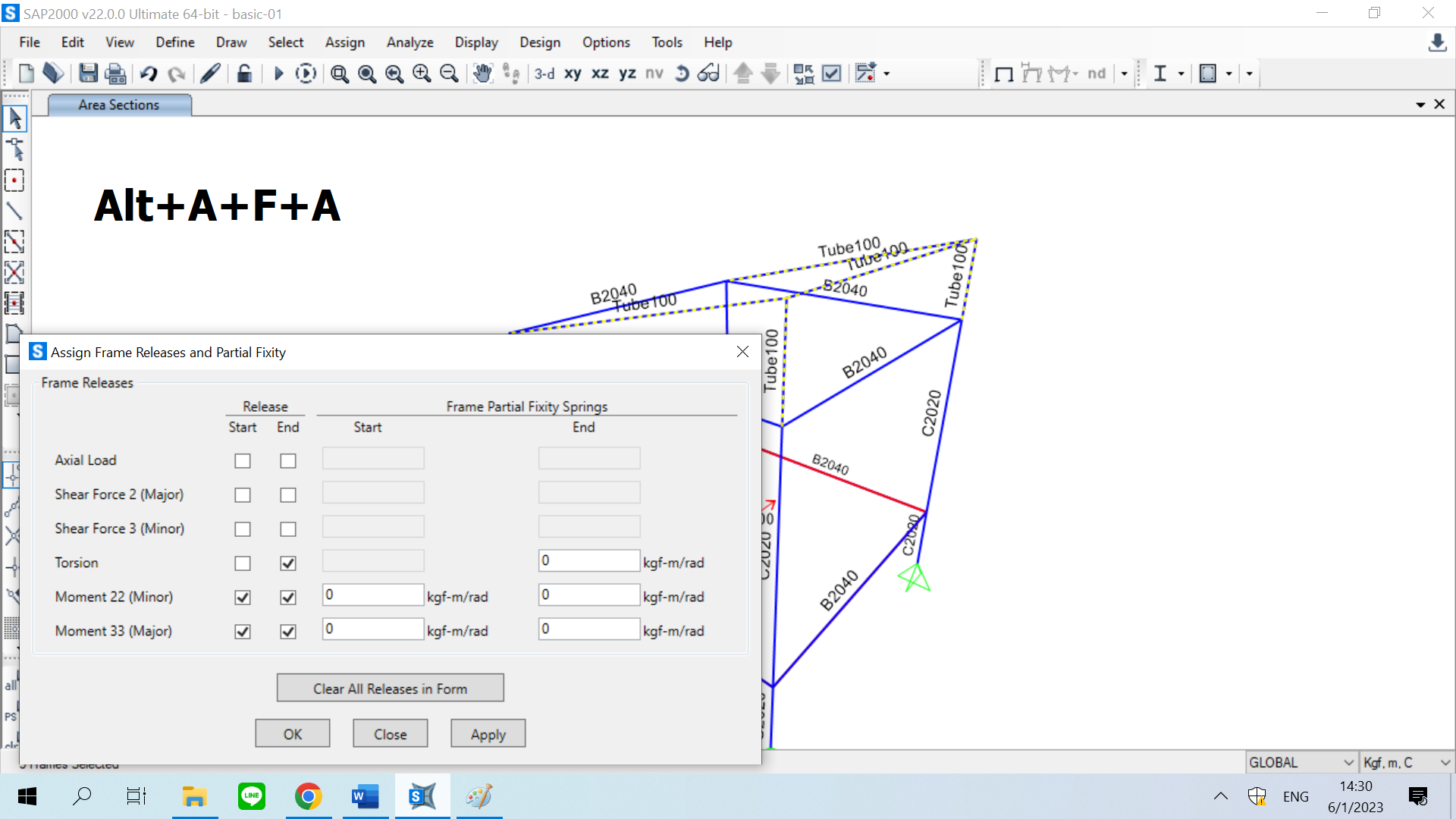Click the Lock/Unlock model icon

pyautogui.click(x=244, y=74)
